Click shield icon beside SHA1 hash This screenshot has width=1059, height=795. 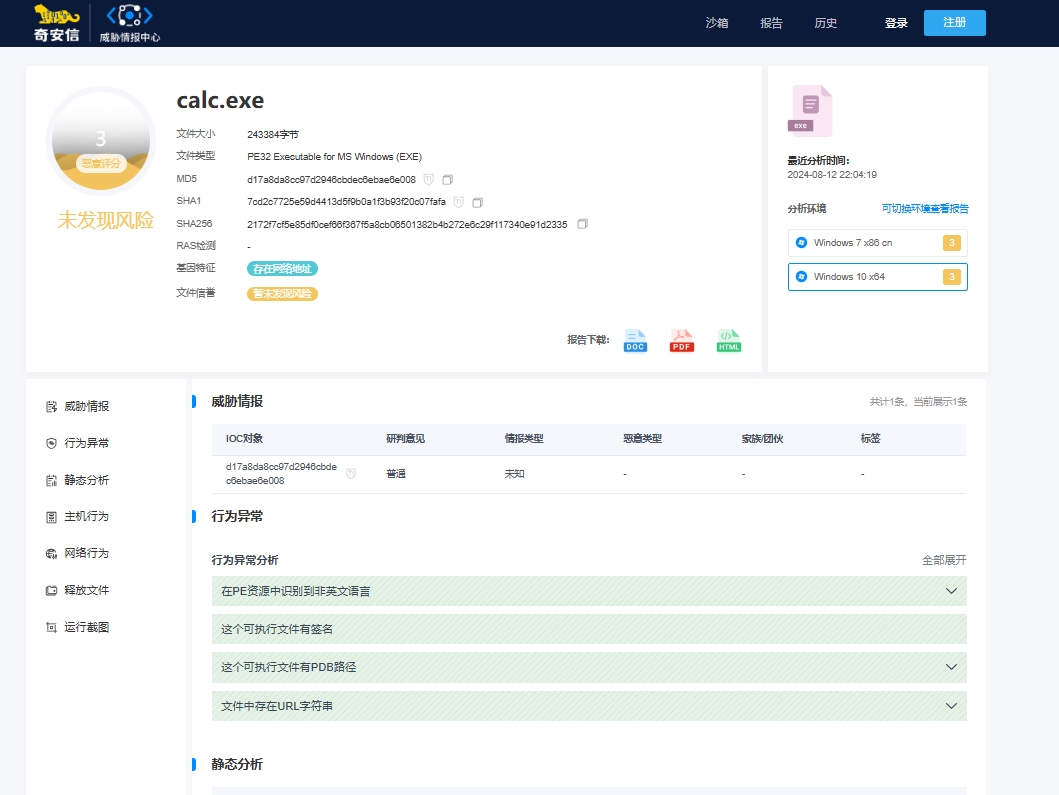(459, 203)
